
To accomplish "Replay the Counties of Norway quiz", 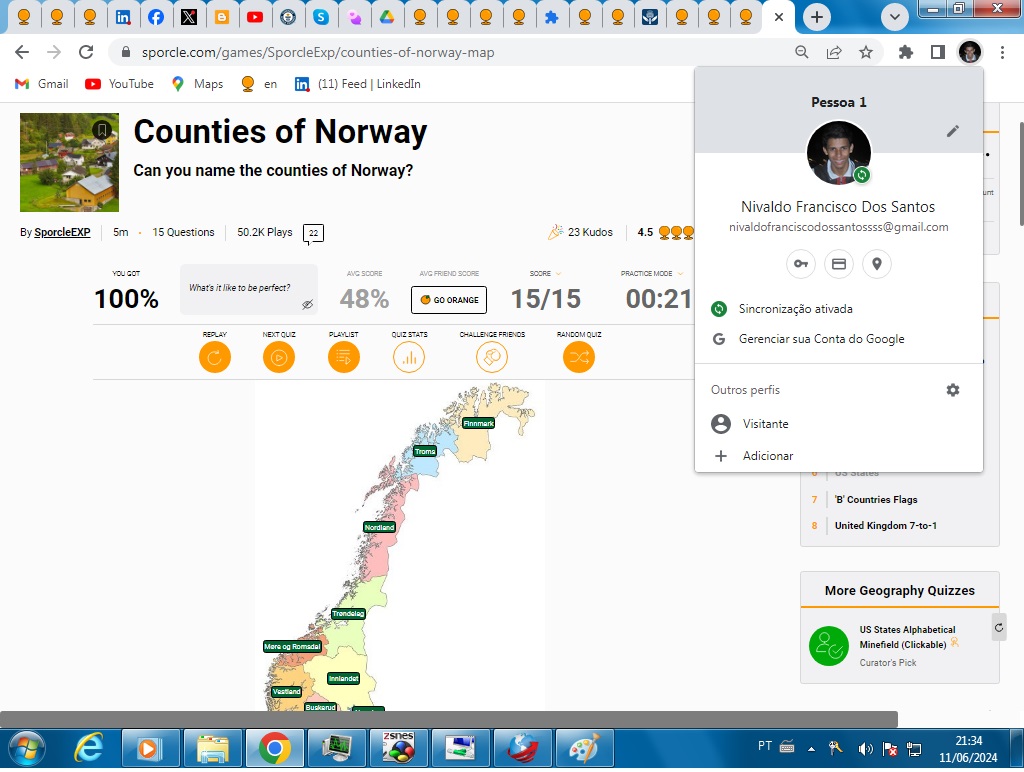I will [214, 356].
